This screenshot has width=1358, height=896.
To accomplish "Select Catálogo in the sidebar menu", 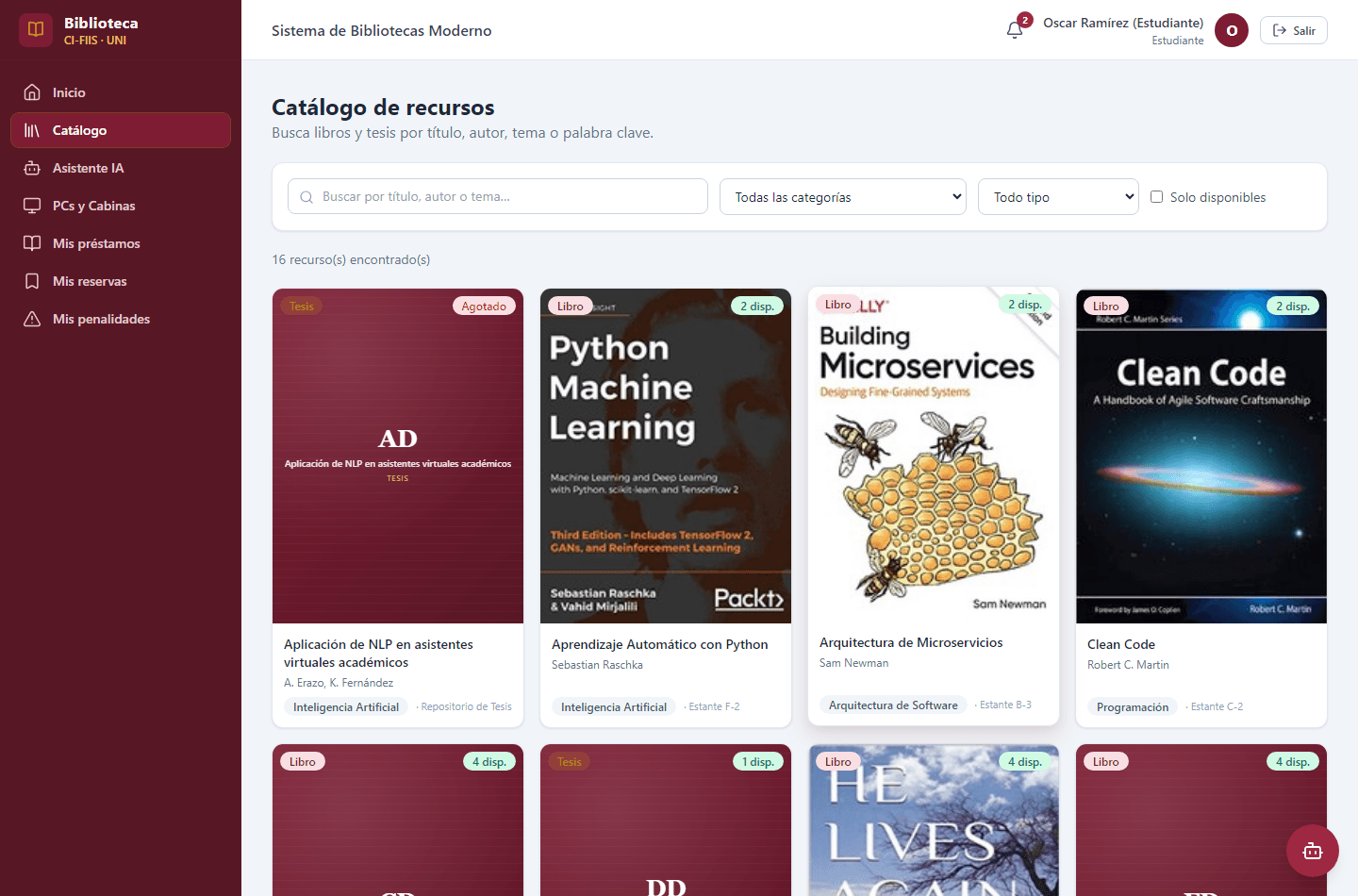I will [x=121, y=130].
